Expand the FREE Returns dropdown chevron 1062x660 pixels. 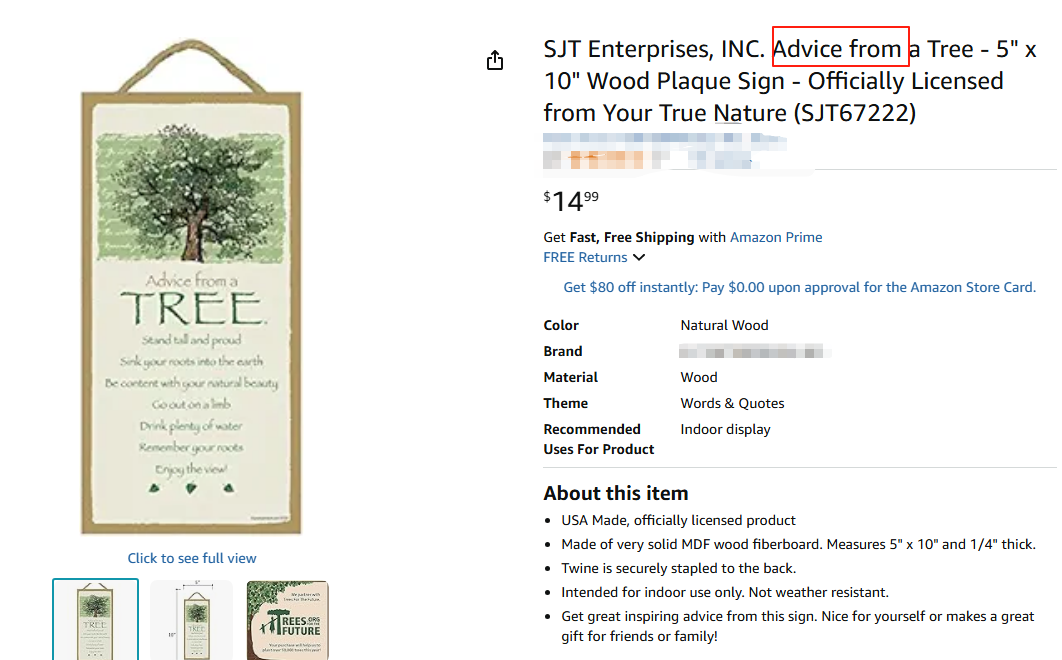(x=639, y=258)
